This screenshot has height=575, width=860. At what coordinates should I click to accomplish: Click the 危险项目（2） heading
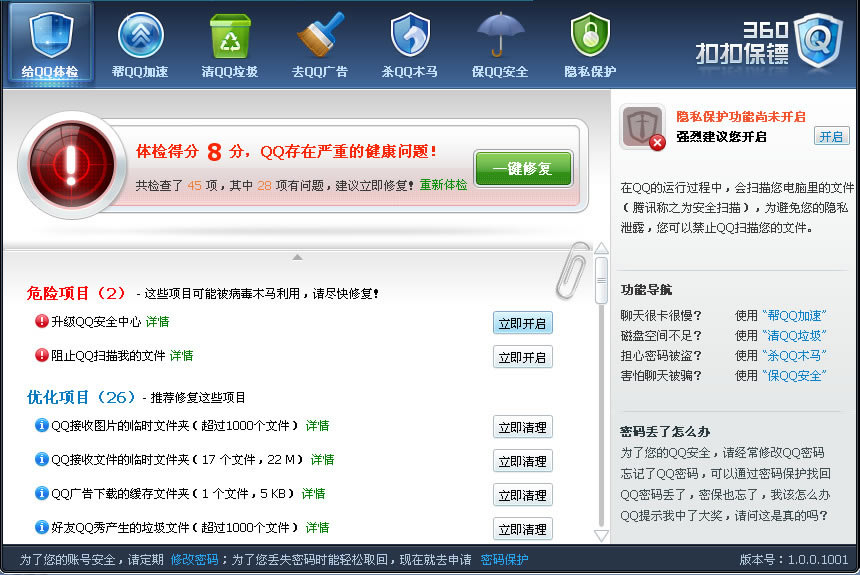76,293
